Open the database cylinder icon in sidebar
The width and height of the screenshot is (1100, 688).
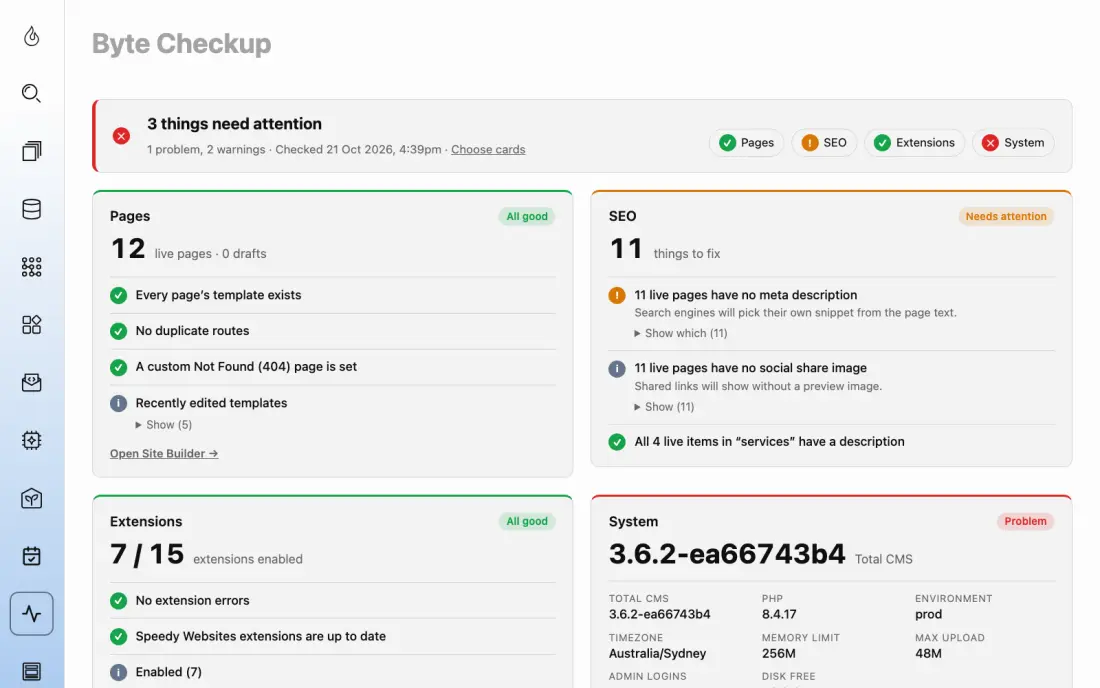[x=32, y=209]
